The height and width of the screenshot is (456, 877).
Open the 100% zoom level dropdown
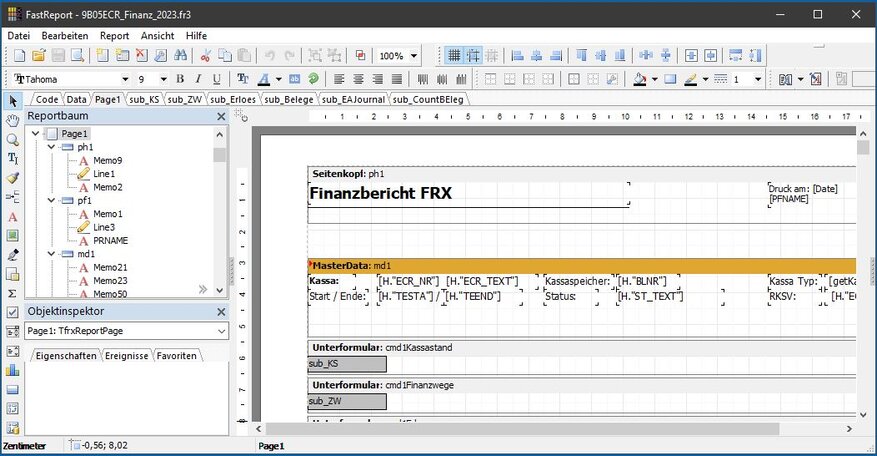(414, 56)
